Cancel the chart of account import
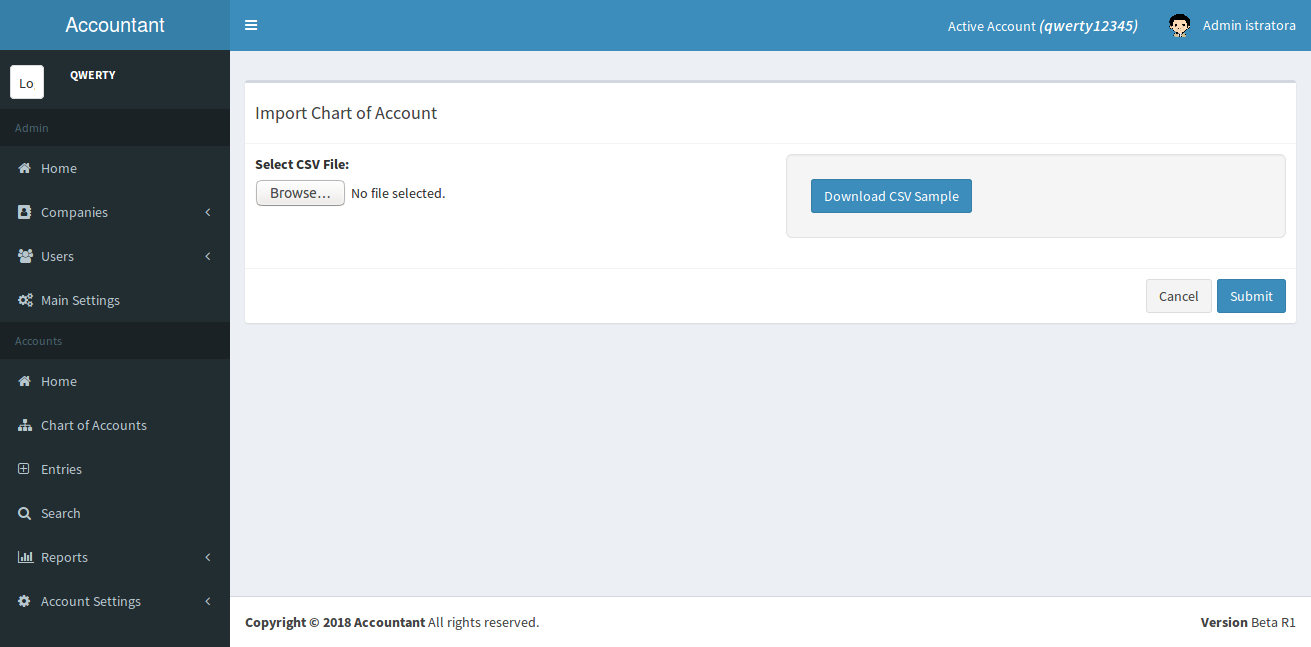The height and width of the screenshot is (647, 1311). pos(1178,296)
